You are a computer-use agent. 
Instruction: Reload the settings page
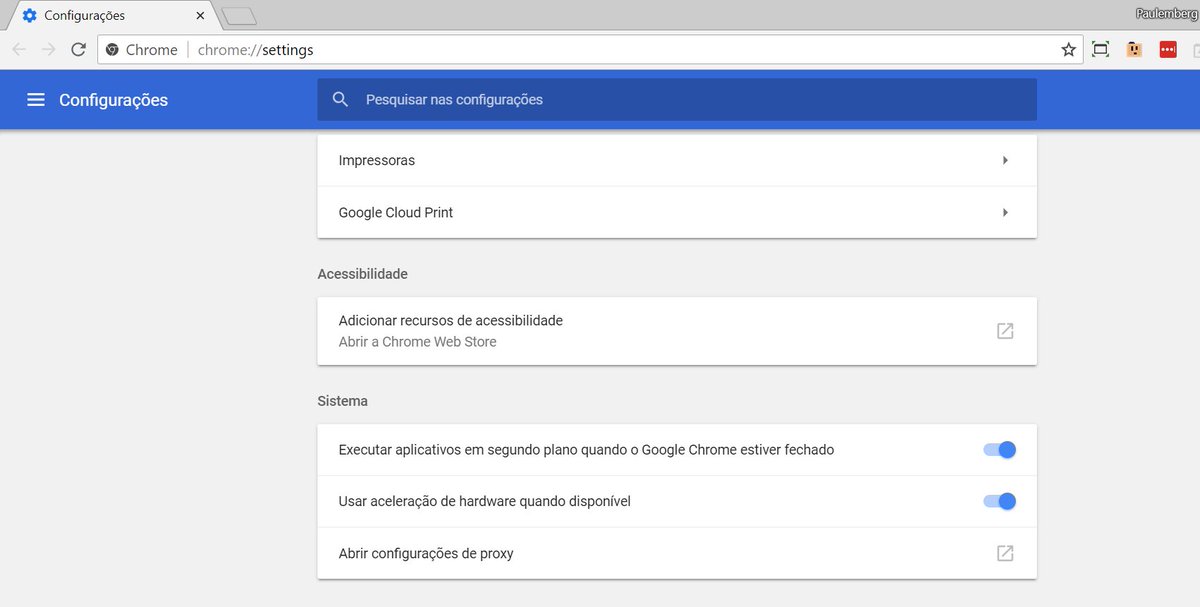[x=78, y=49]
